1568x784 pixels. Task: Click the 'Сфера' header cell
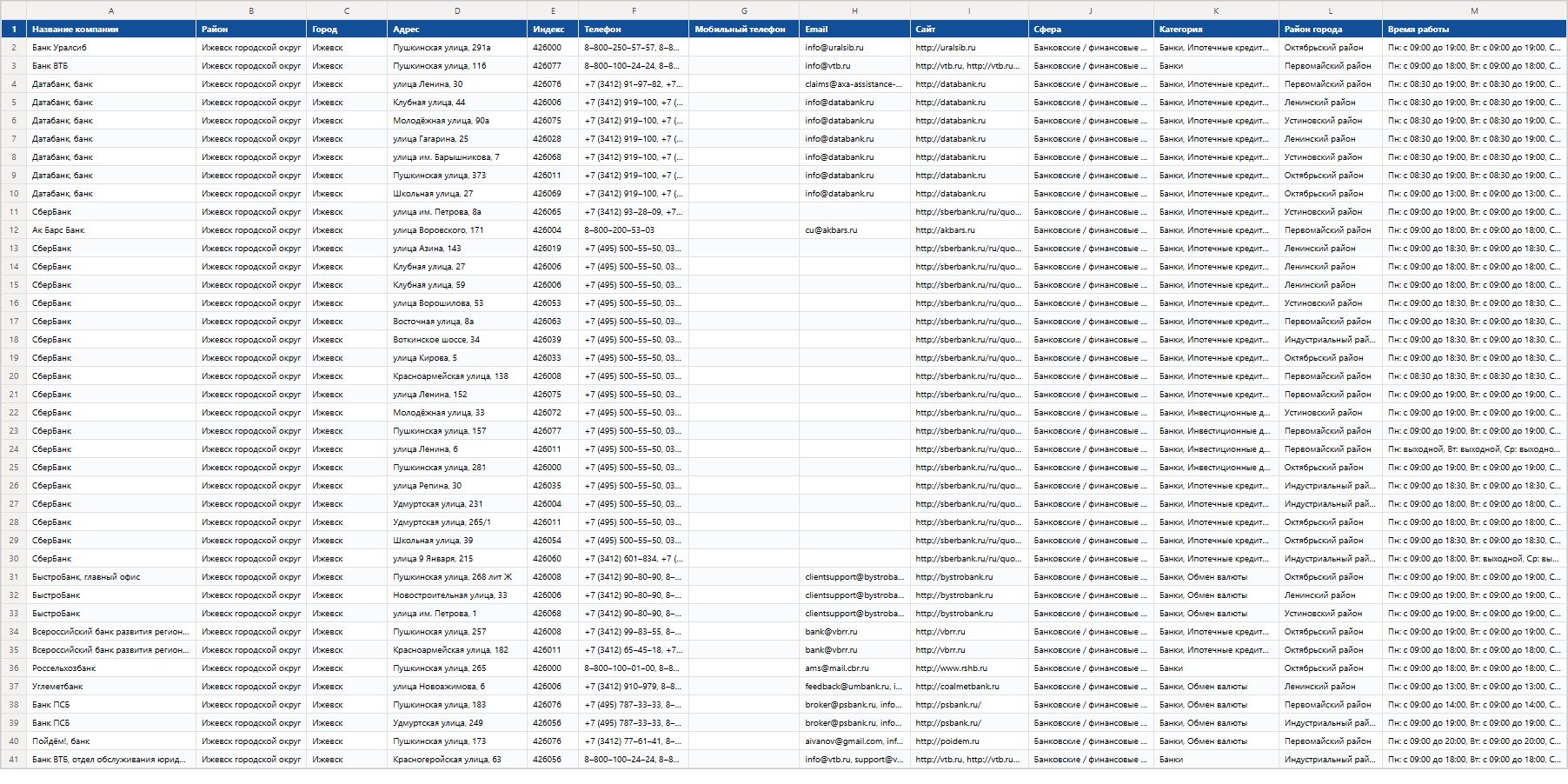(1091, 30)
